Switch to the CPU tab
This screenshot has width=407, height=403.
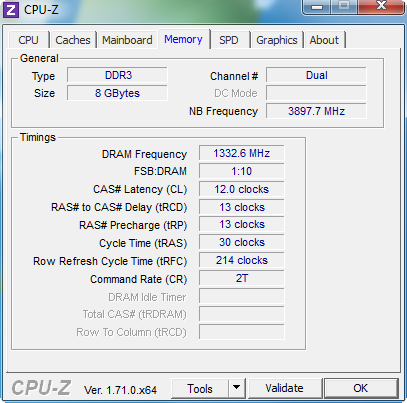point(29,40)
